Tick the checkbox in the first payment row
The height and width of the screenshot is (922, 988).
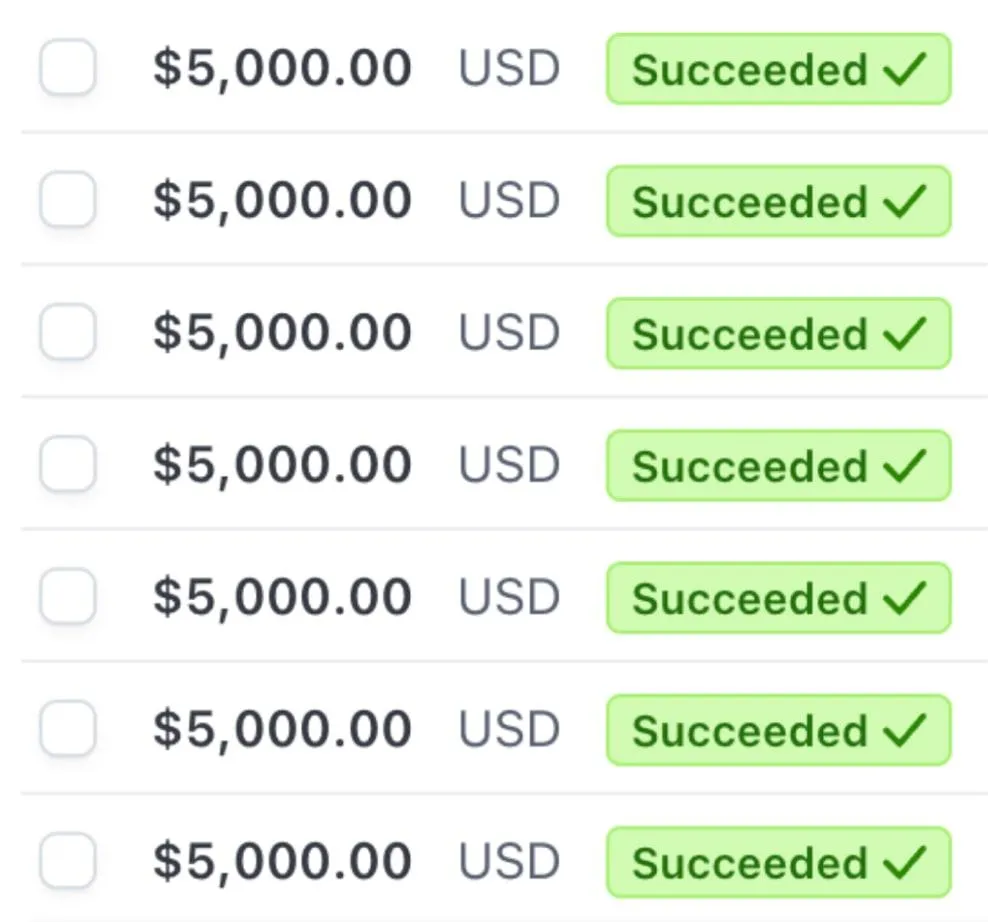click(x=68, y=68)
